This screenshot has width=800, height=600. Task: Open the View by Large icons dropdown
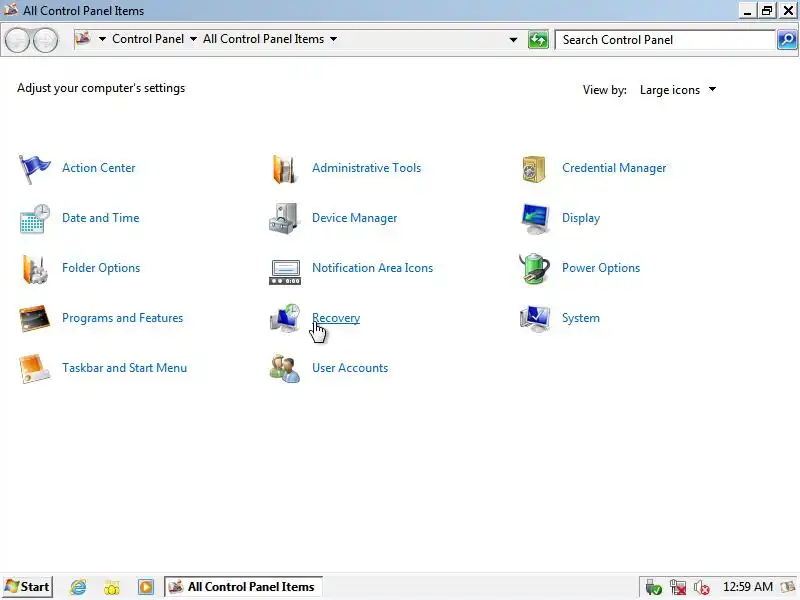(x=678, y=90)
